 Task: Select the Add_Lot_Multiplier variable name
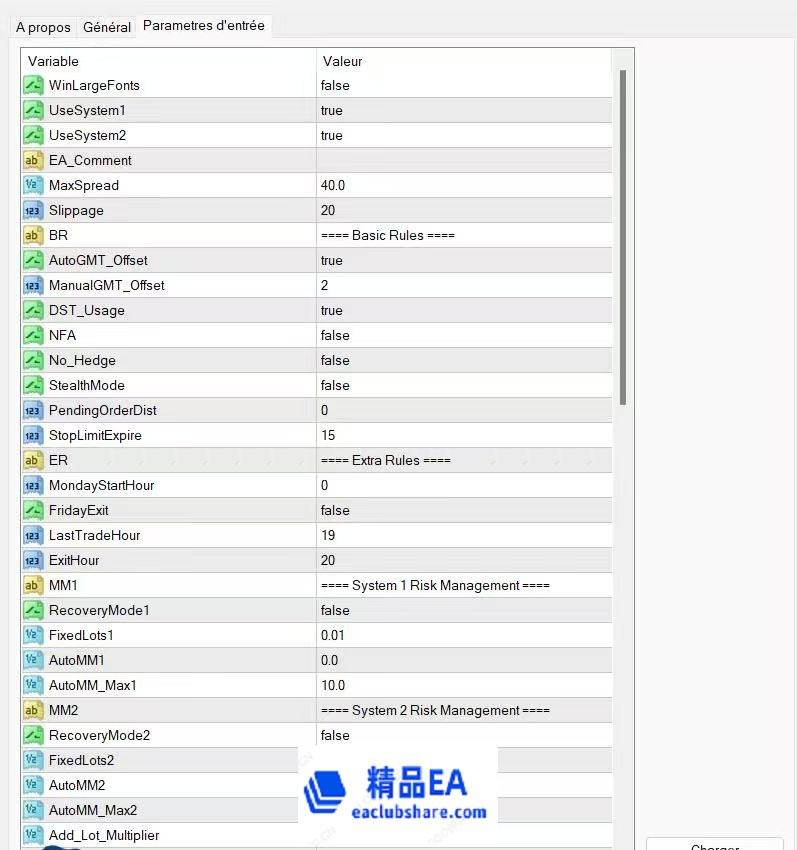(x=104, y=835)
